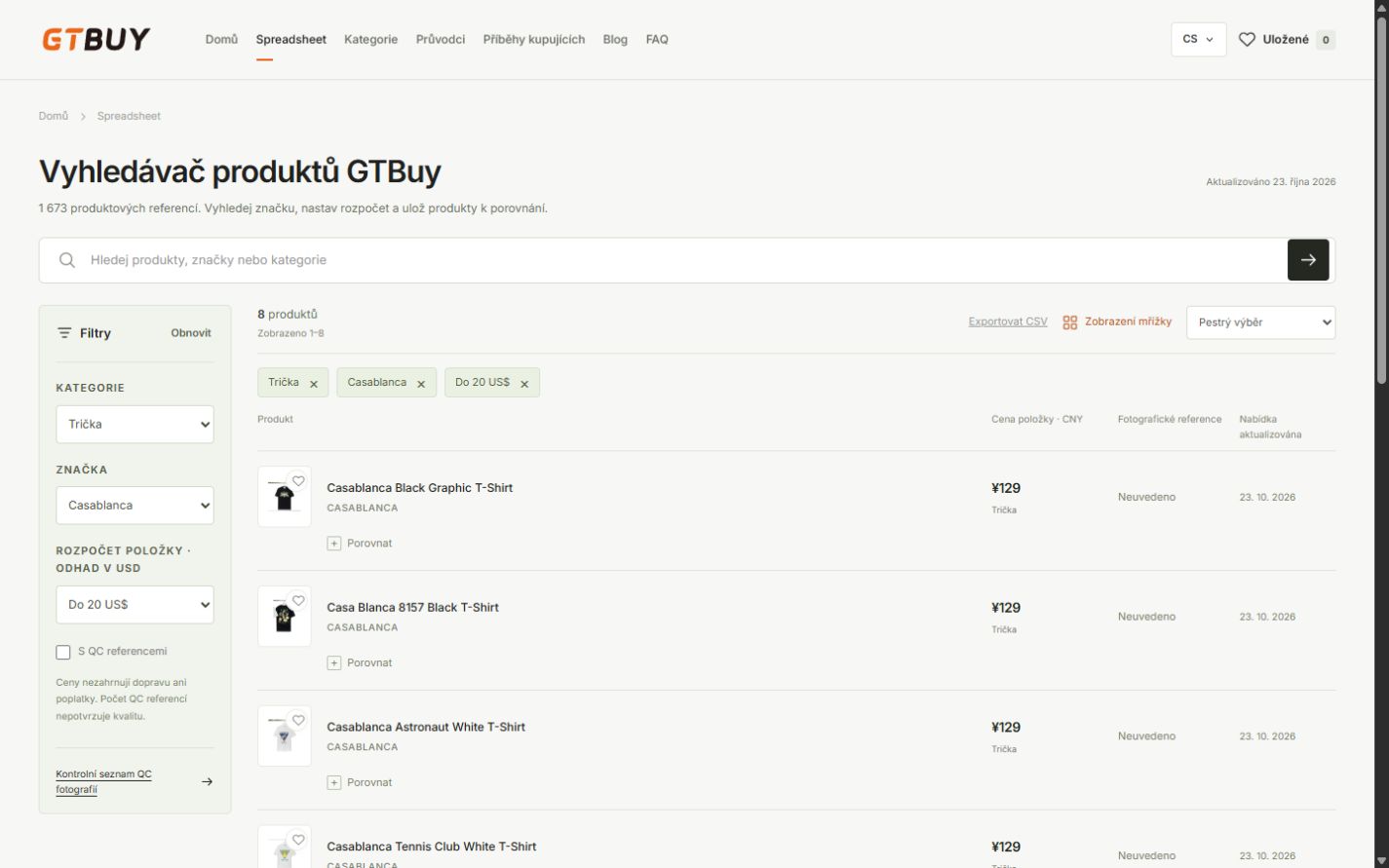Click the Exportovat CSV link
Viewport: 1389px width, 868px height.
[x=1008, y=321]
